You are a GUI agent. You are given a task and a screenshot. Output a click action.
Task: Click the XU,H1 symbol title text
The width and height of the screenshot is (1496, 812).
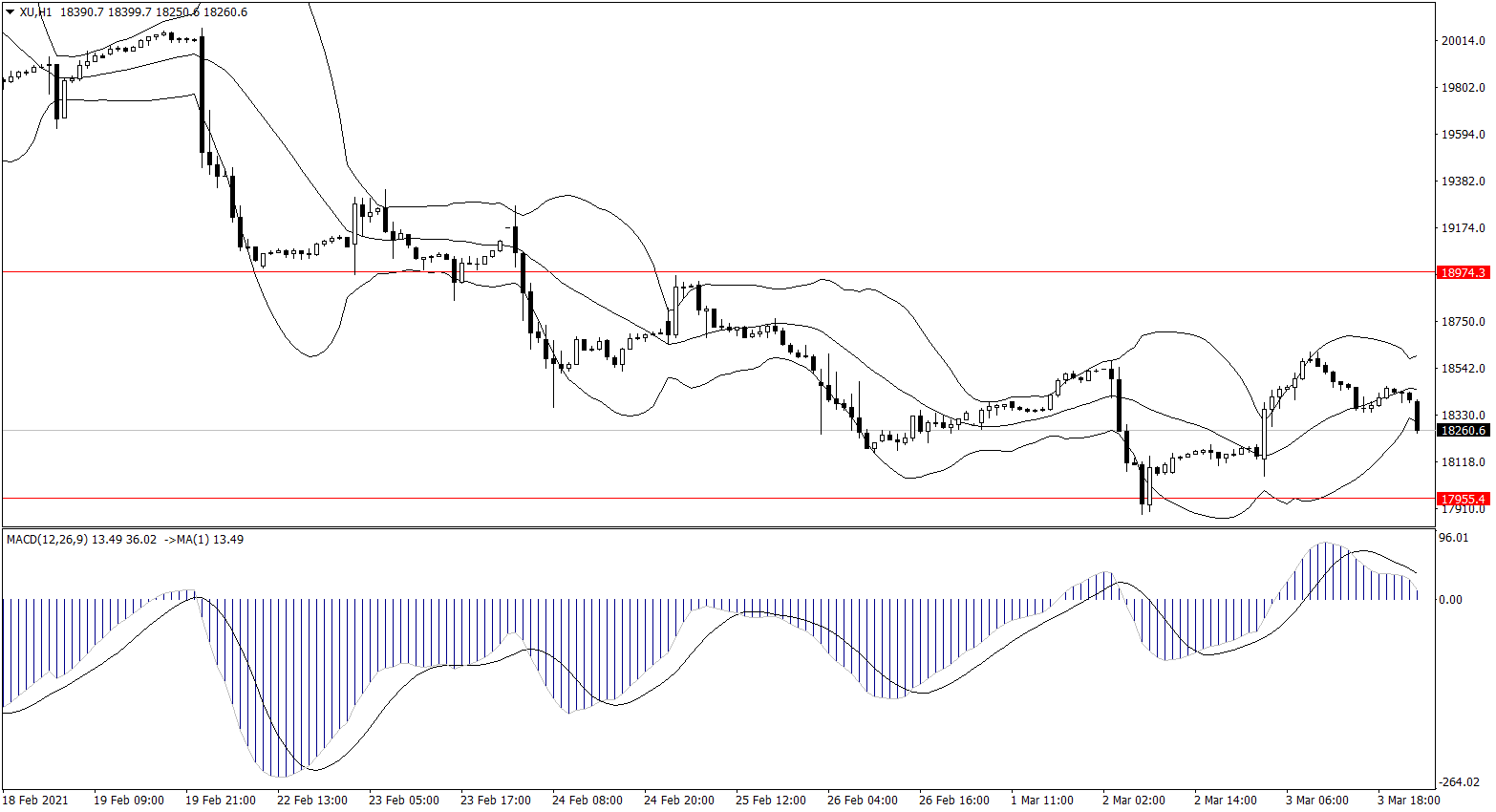click(36, 12)
